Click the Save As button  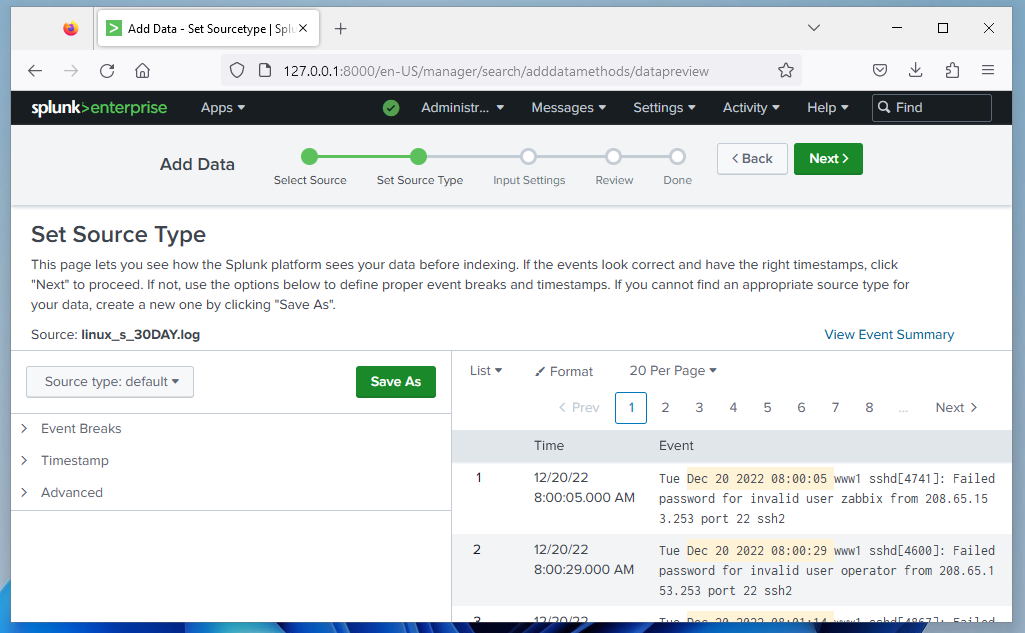[395, 382]
